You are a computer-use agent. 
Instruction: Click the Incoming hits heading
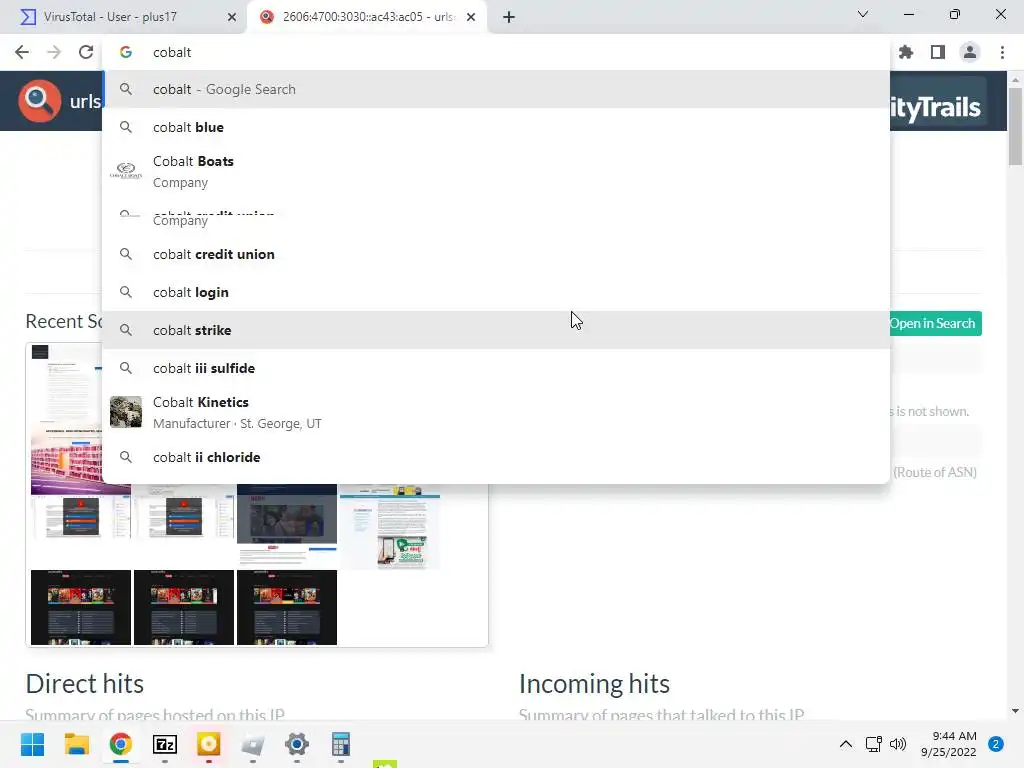pyautogui.click(x=594, y=684)
